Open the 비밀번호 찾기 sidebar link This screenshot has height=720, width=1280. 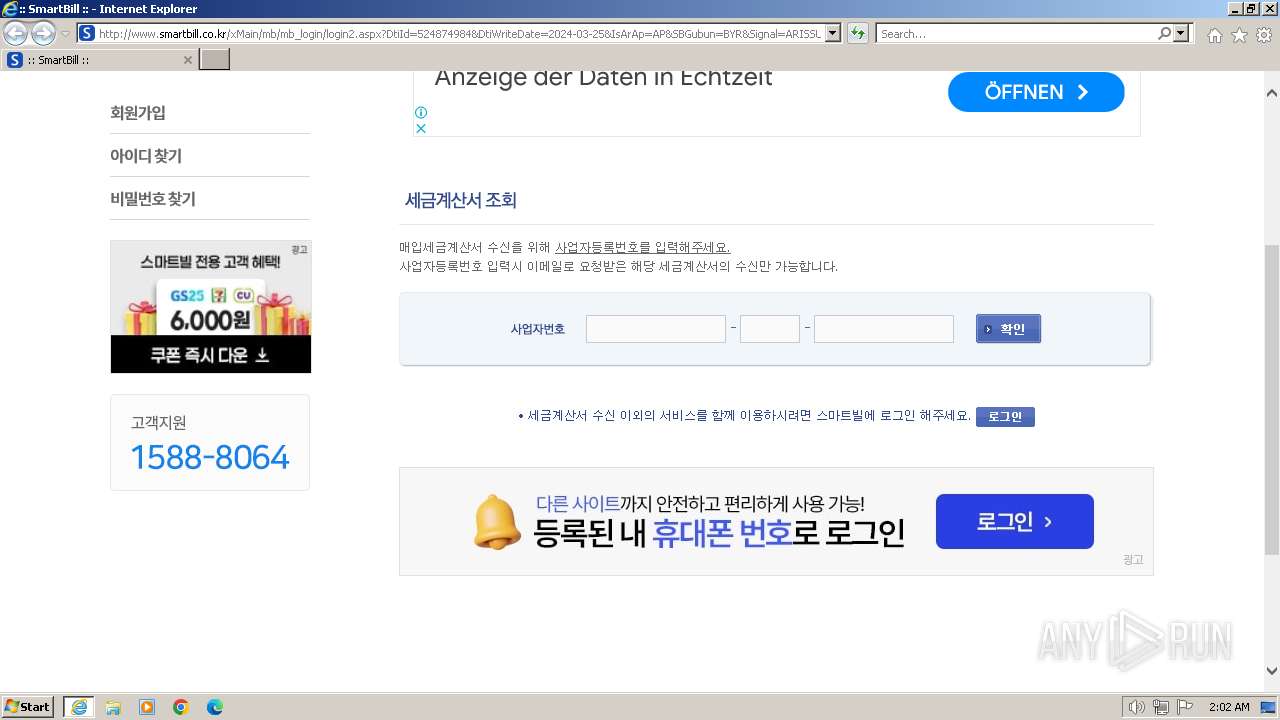click(x=153, y=199)
